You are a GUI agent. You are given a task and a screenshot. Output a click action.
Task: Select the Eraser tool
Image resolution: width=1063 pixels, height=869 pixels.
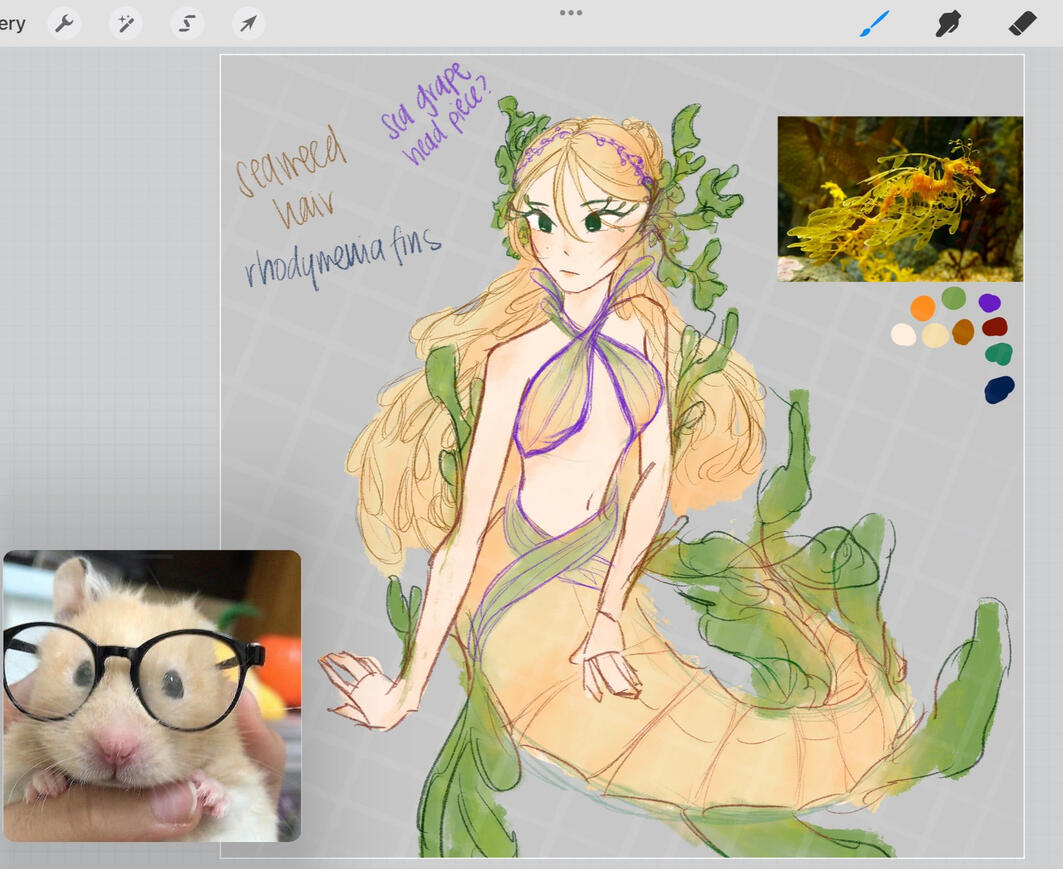coord(1022,24)
